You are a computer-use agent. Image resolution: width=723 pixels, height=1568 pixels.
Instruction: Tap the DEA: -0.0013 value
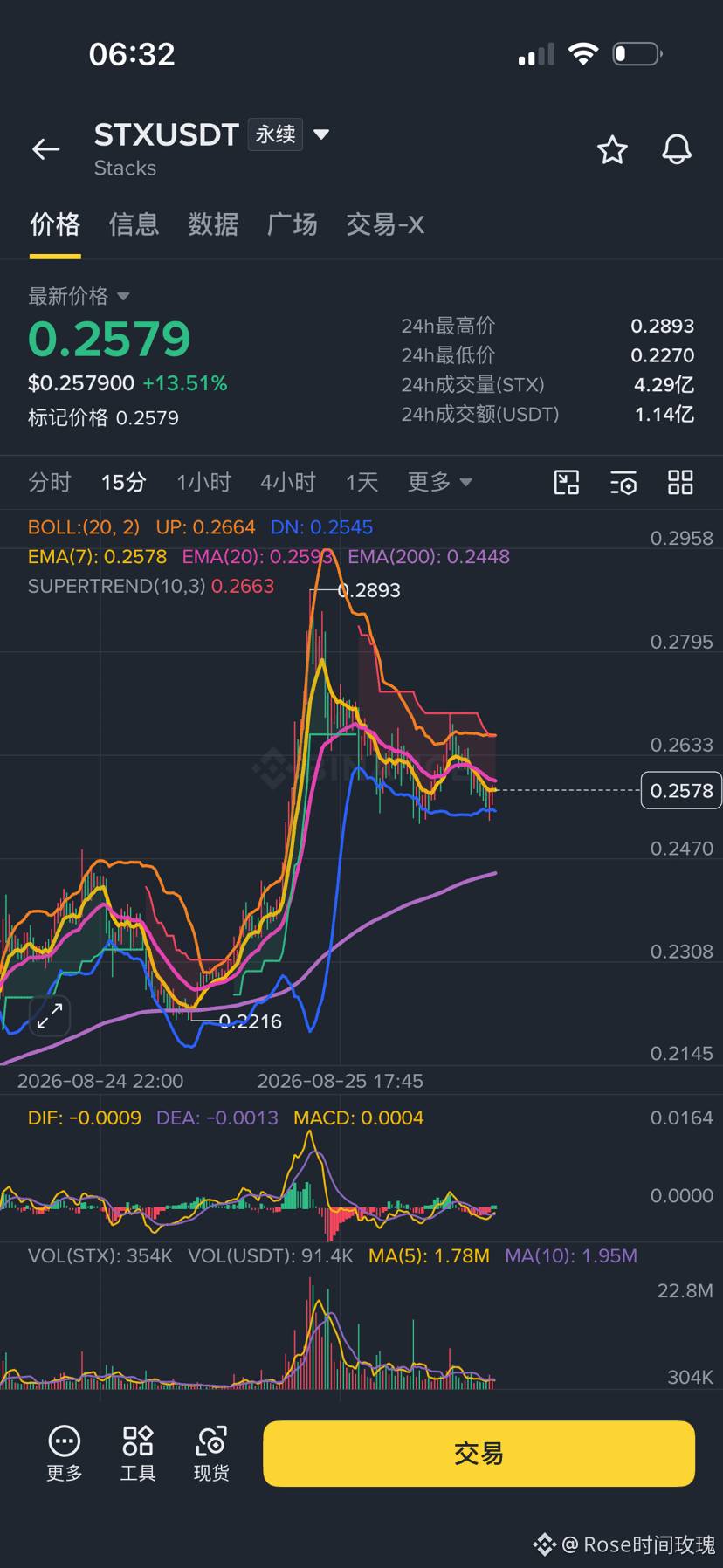(217, 1118)
